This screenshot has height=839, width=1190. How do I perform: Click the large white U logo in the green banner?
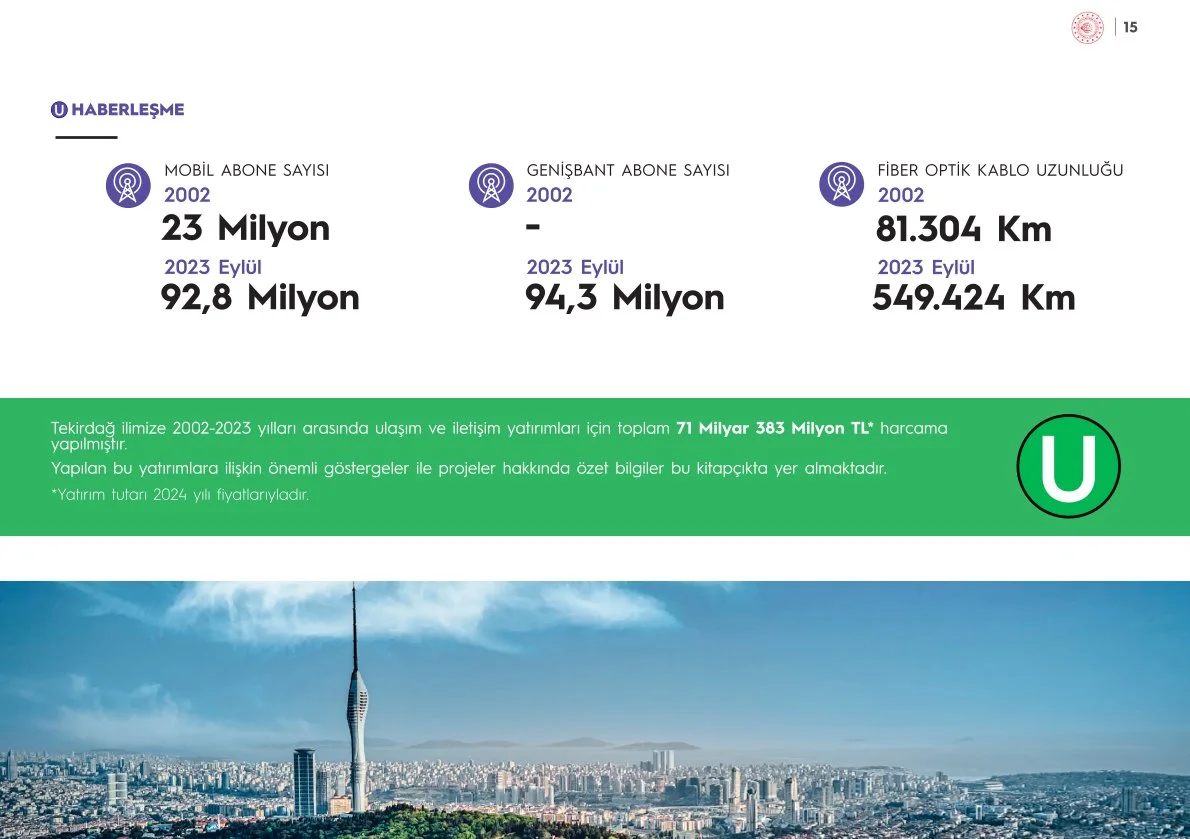(1068, 466)
